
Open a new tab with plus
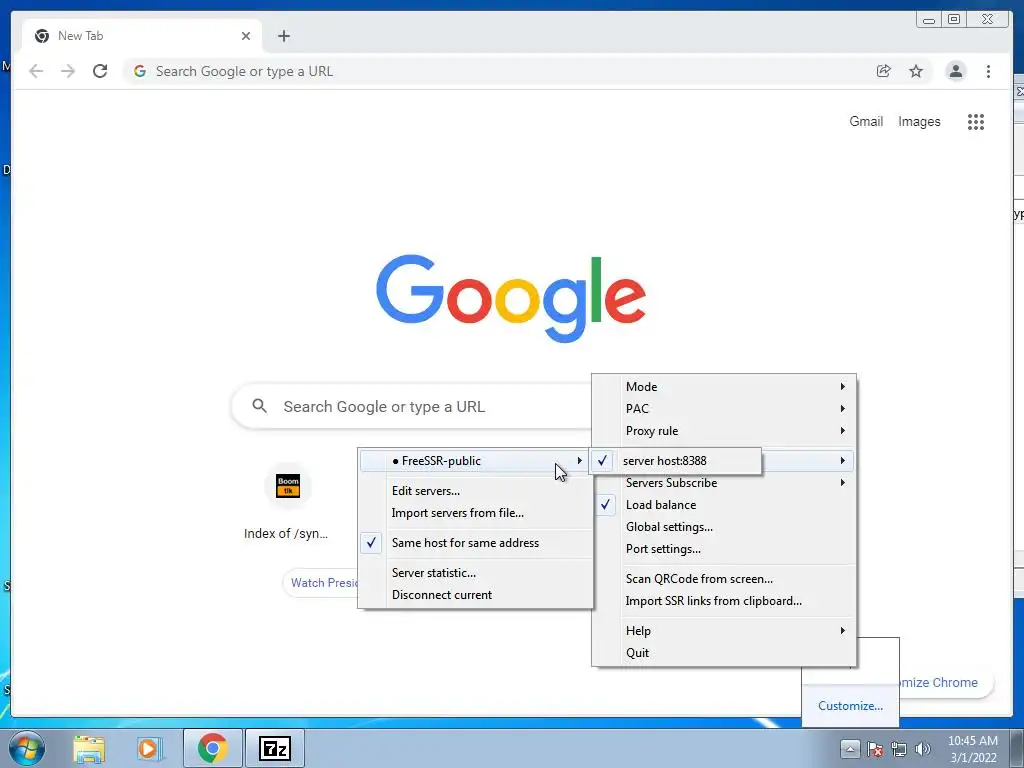click(x=283, y=36)
